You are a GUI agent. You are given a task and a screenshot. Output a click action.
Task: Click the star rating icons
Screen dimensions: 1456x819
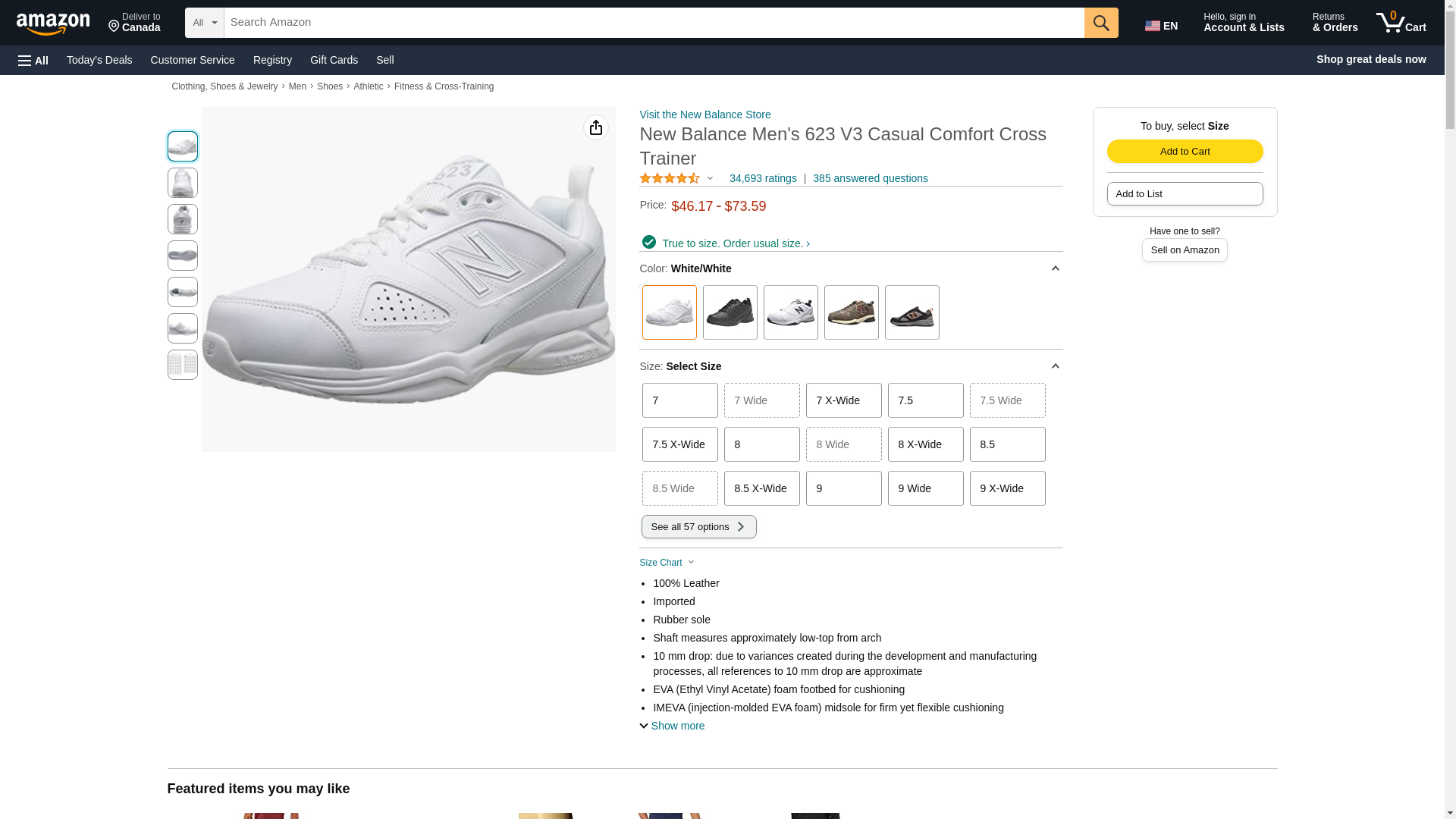pyautogui.click(x=670, y=178)
